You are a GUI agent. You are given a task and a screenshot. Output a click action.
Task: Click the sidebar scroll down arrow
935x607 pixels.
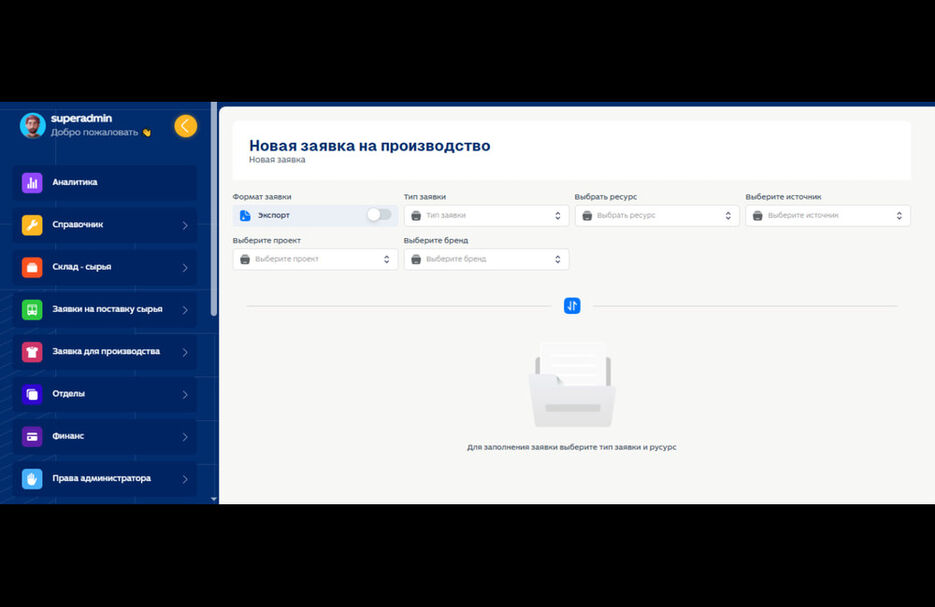pos(214,499)
